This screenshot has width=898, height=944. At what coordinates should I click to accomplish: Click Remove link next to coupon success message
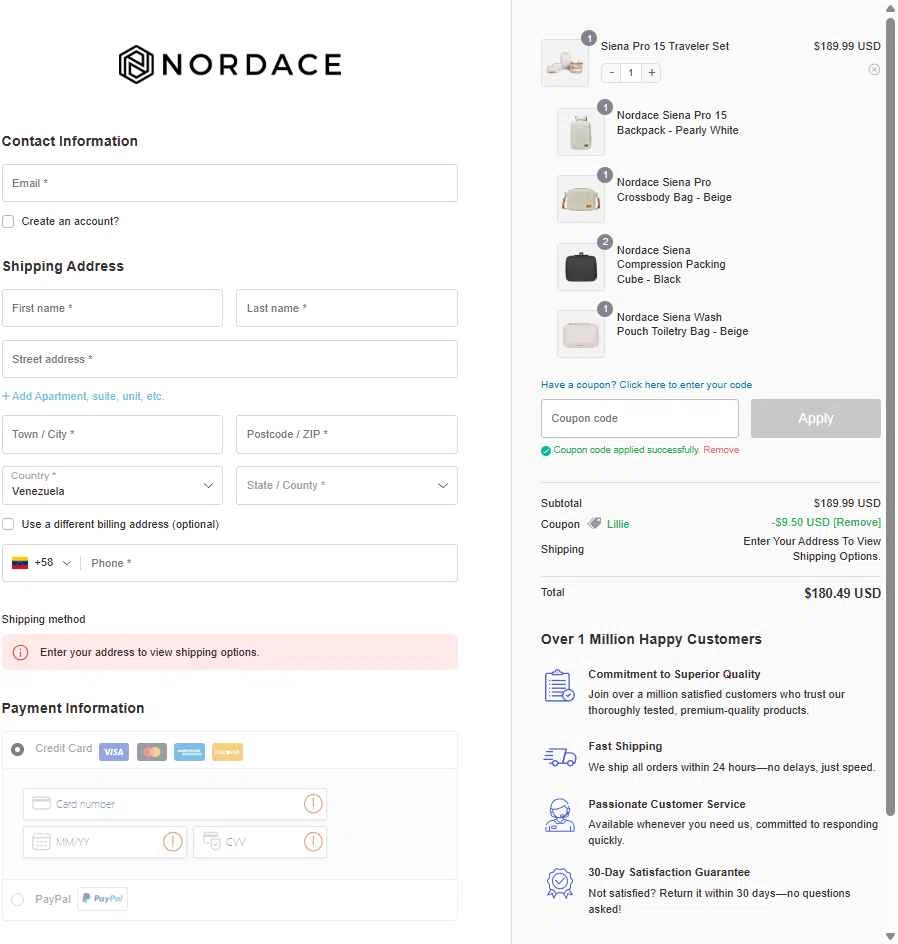tap(721, 450)
